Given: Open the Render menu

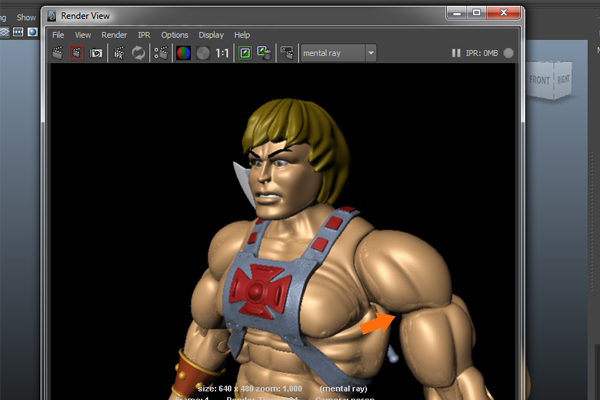Looking at the screenshot, I should tap(114, 35).
